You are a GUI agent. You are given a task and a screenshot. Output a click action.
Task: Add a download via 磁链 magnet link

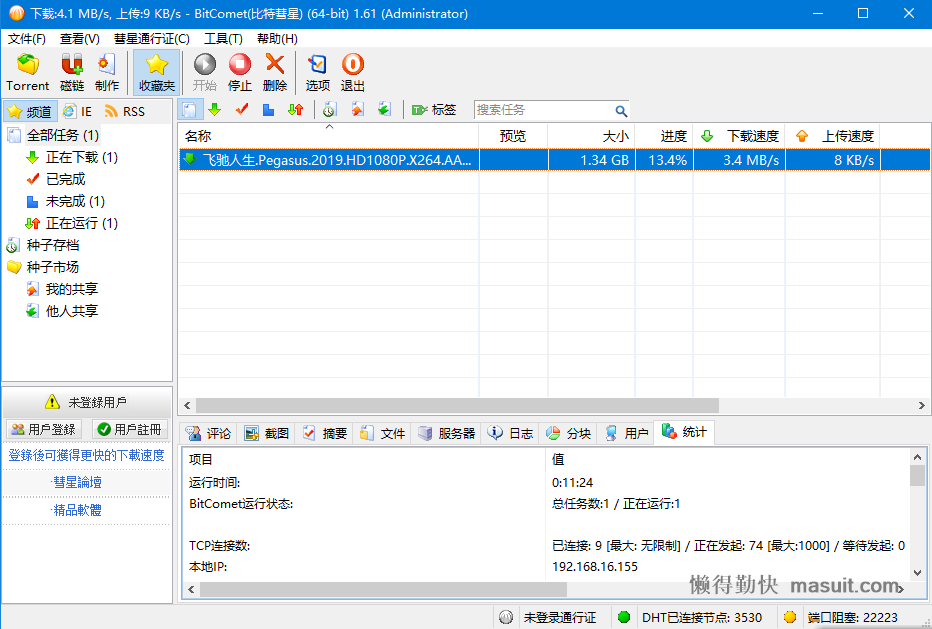(x=70, y=70)
